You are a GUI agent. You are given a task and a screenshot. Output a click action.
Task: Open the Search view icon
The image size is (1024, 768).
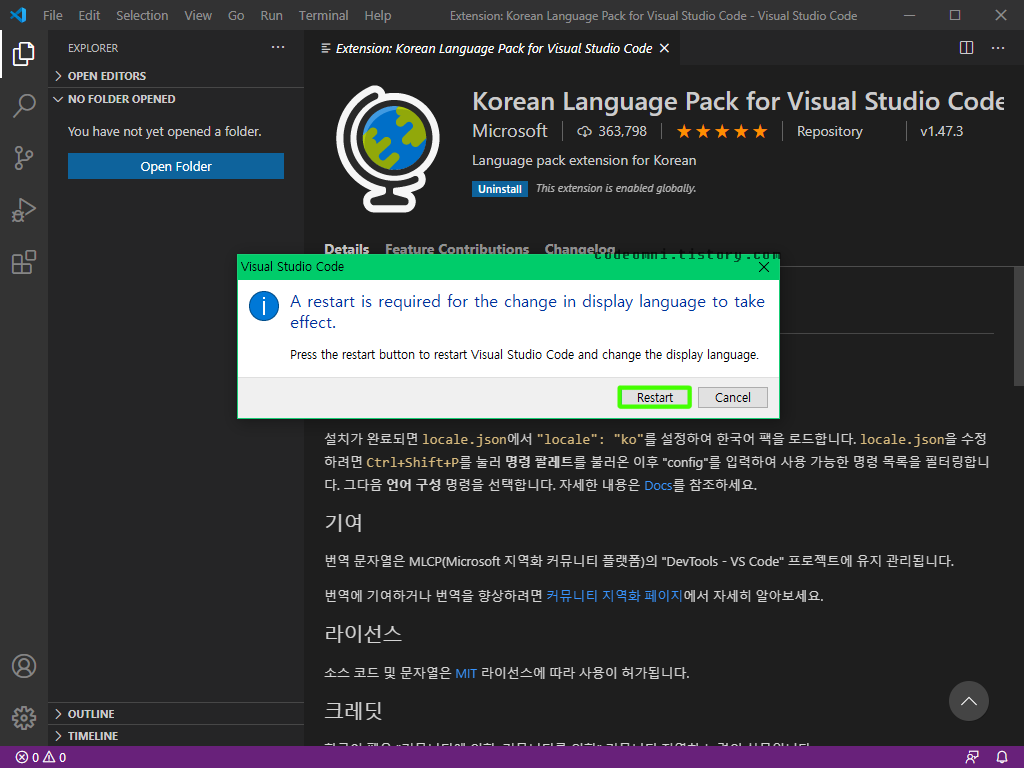pyautogui.click(x=24, y=106)
